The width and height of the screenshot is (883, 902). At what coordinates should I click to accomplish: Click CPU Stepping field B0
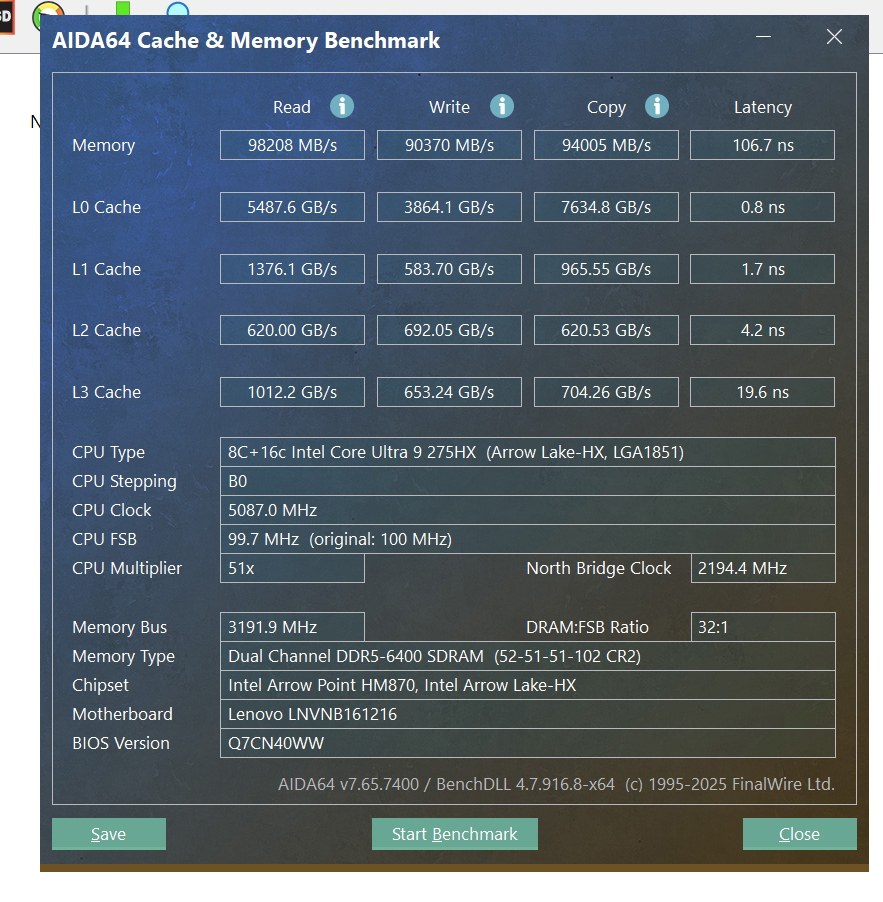[527, 481]
